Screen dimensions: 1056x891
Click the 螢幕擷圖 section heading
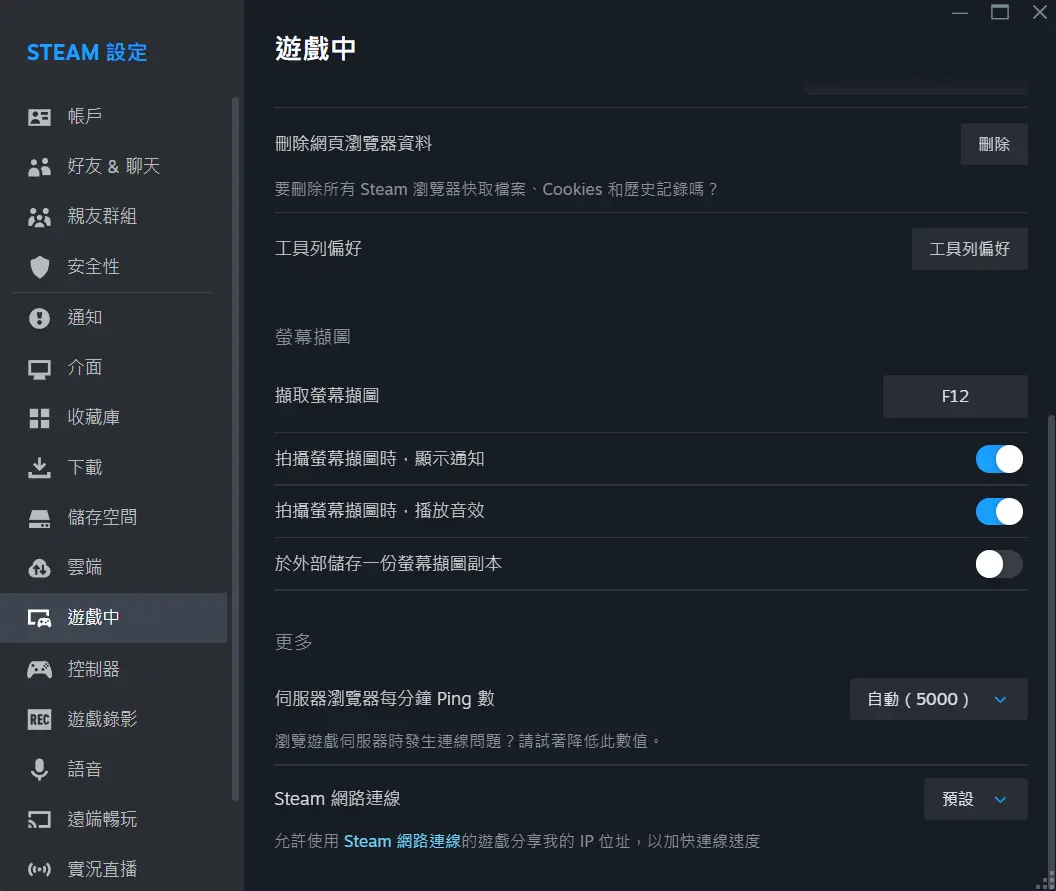point(312,337)
